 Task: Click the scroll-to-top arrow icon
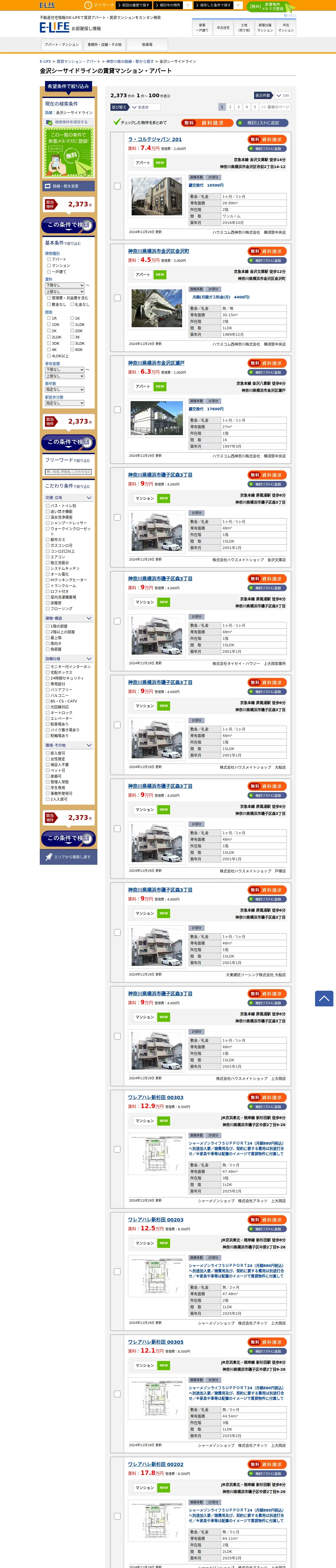(x=324, y=998)
